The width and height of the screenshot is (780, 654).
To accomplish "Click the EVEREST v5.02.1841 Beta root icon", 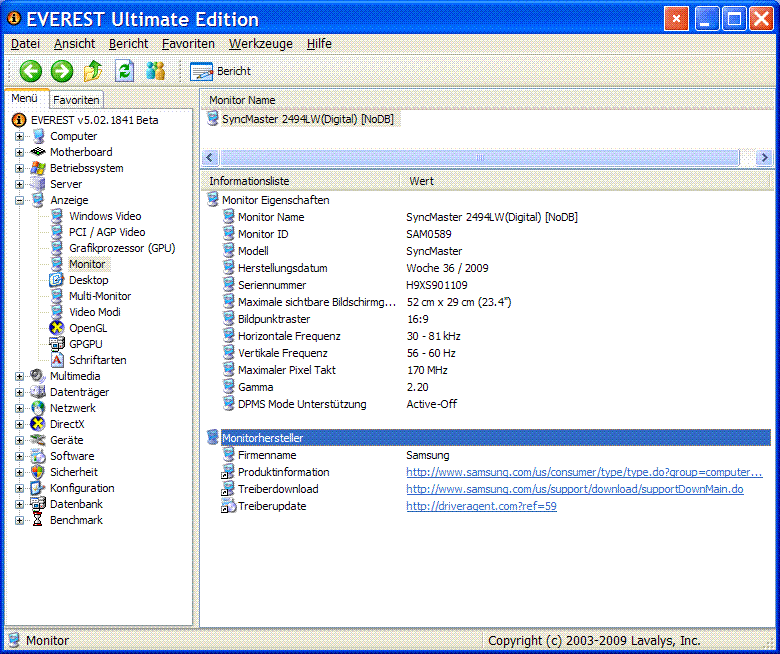I will [x=19, y=120].
